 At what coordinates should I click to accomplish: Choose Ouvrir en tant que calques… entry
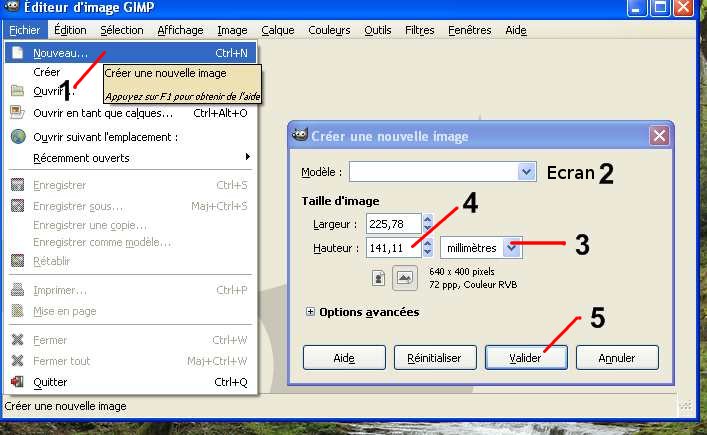[x=131, y=113]
